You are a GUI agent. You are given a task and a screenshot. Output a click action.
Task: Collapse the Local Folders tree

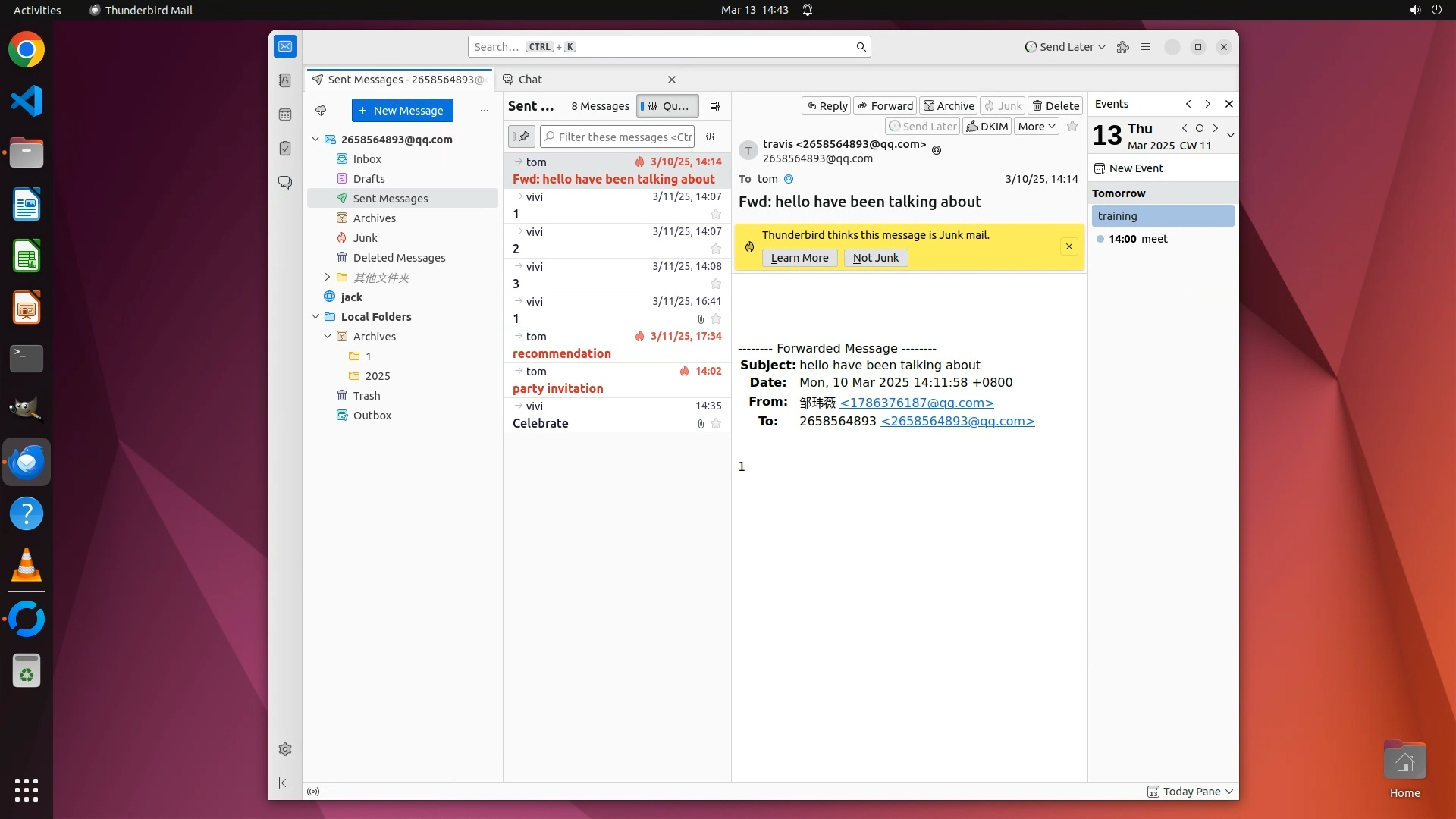(x=315, y=317)
